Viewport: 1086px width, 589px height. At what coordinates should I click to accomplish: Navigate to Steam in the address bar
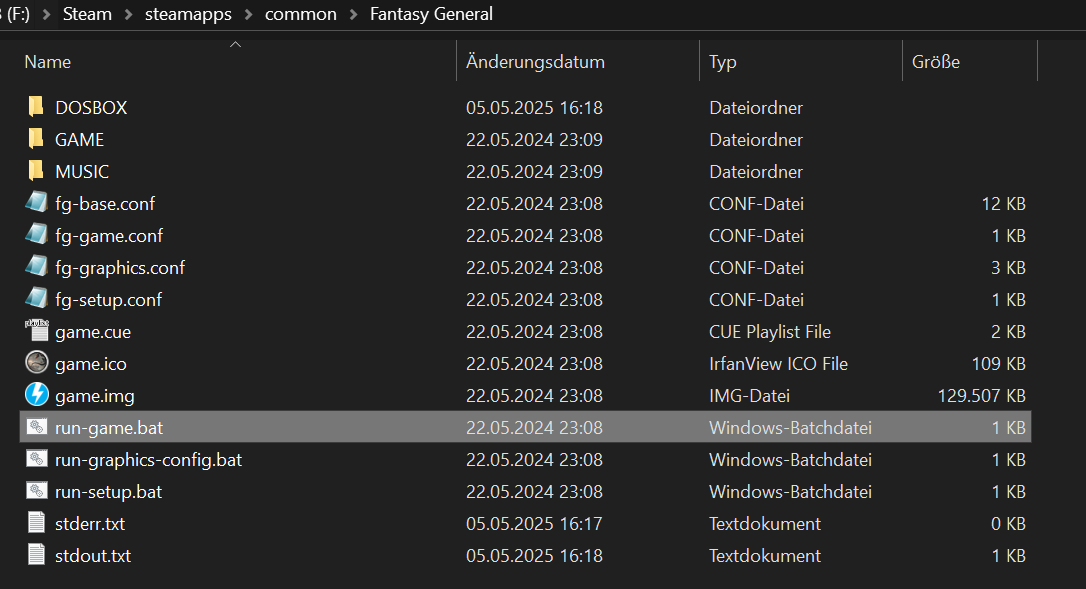(87, 14)
